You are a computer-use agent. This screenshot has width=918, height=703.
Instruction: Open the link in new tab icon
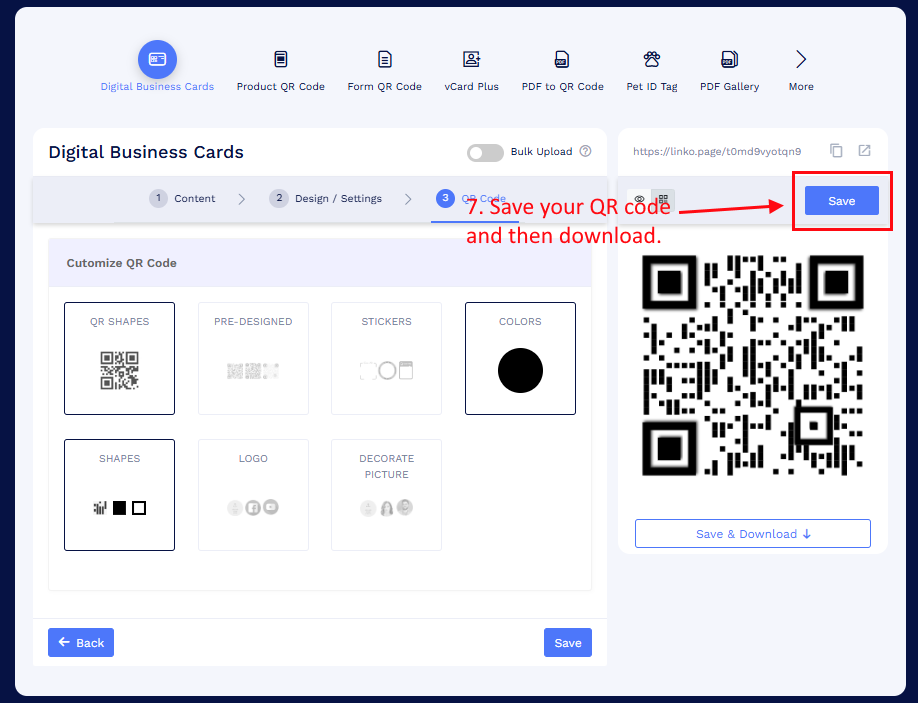864,150
